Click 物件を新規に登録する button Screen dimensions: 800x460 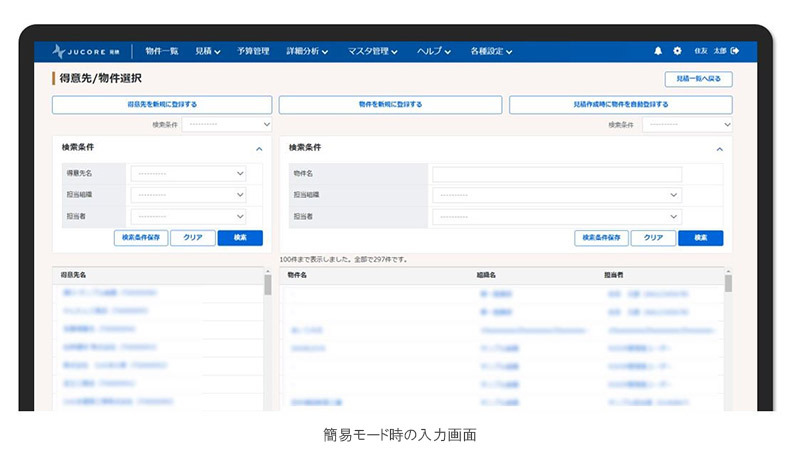(390, 105)
